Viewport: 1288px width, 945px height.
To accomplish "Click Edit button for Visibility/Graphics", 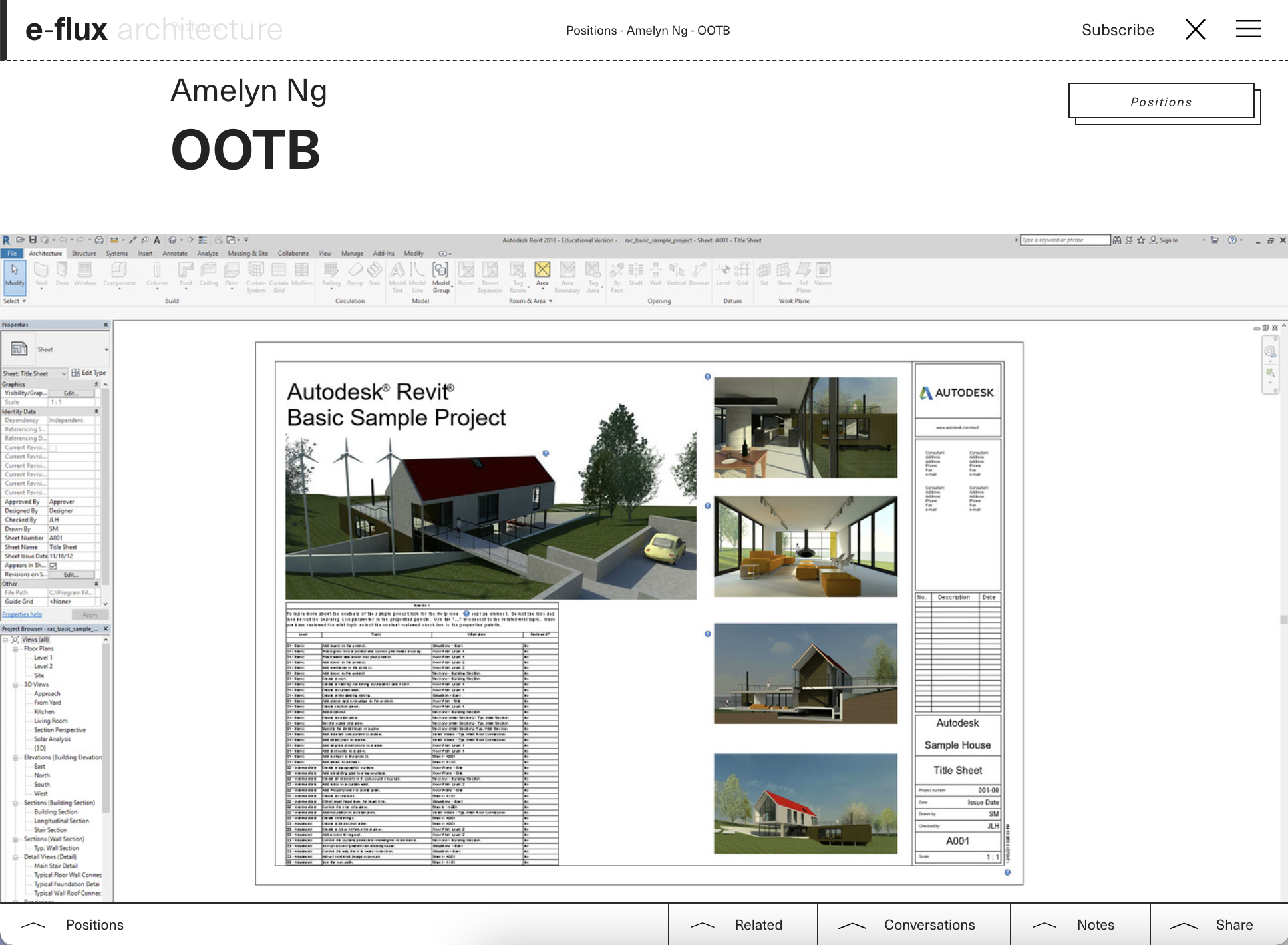I will click(71, 393).
